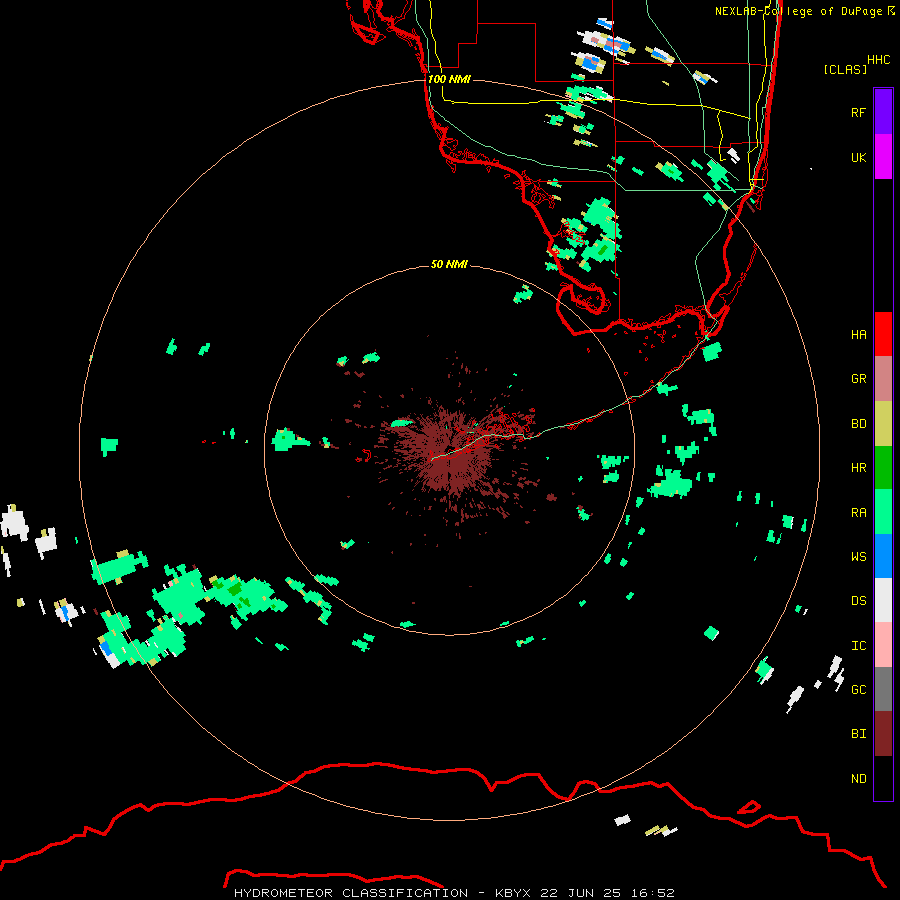Screen dimensions: 900x900
Task: Click the RF legend label
Action: [x=858, y=112]
